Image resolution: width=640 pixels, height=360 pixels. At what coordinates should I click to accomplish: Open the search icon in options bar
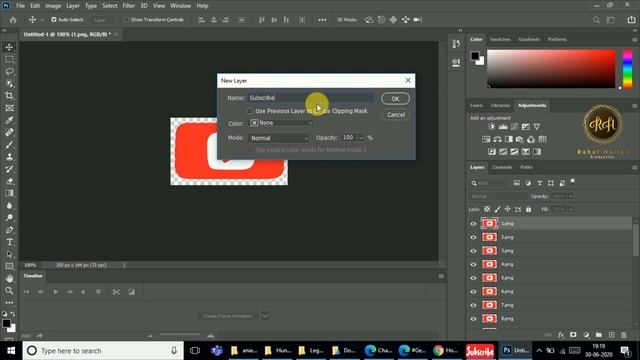click(x=596, y=20)
